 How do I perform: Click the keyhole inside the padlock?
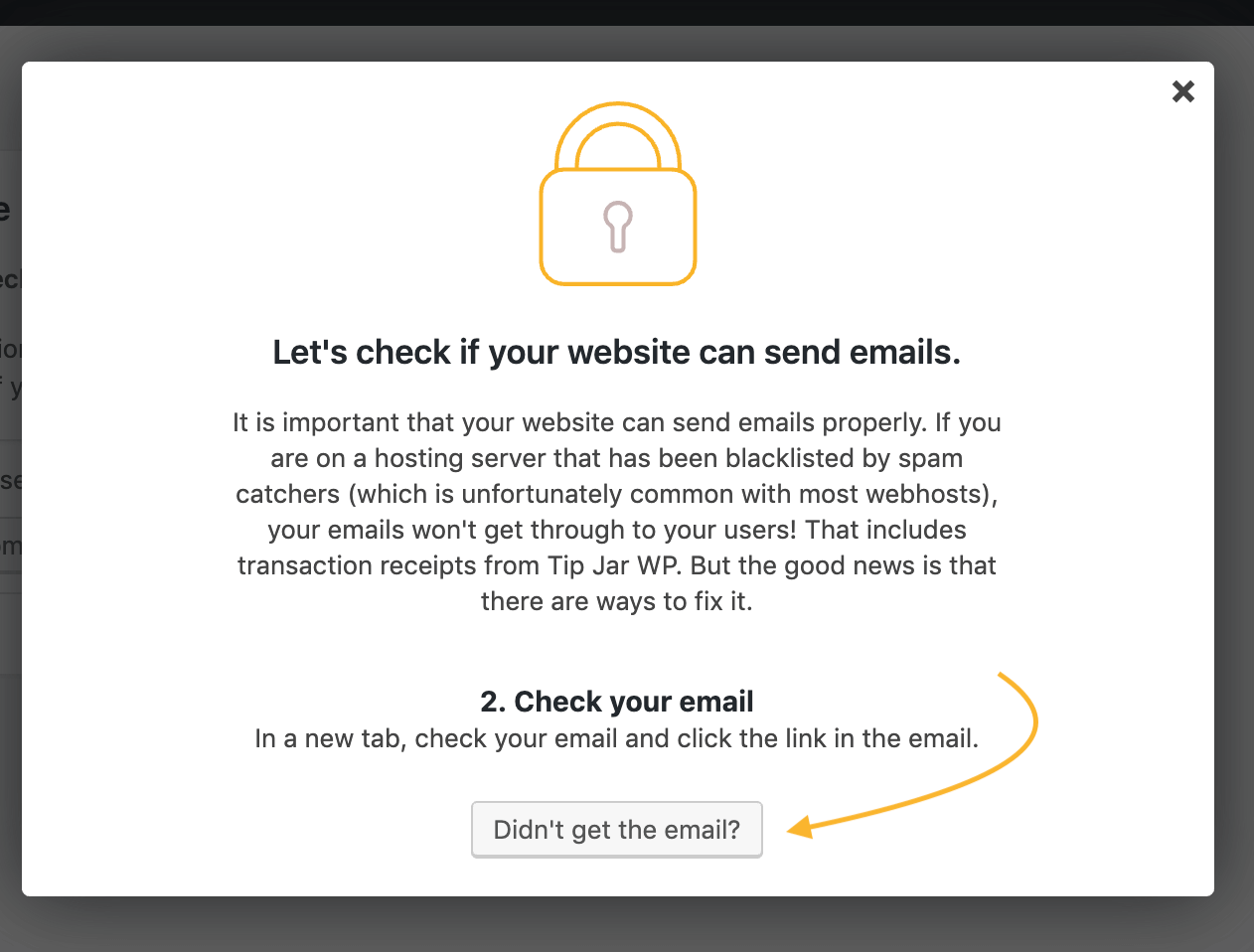point(618,227)
